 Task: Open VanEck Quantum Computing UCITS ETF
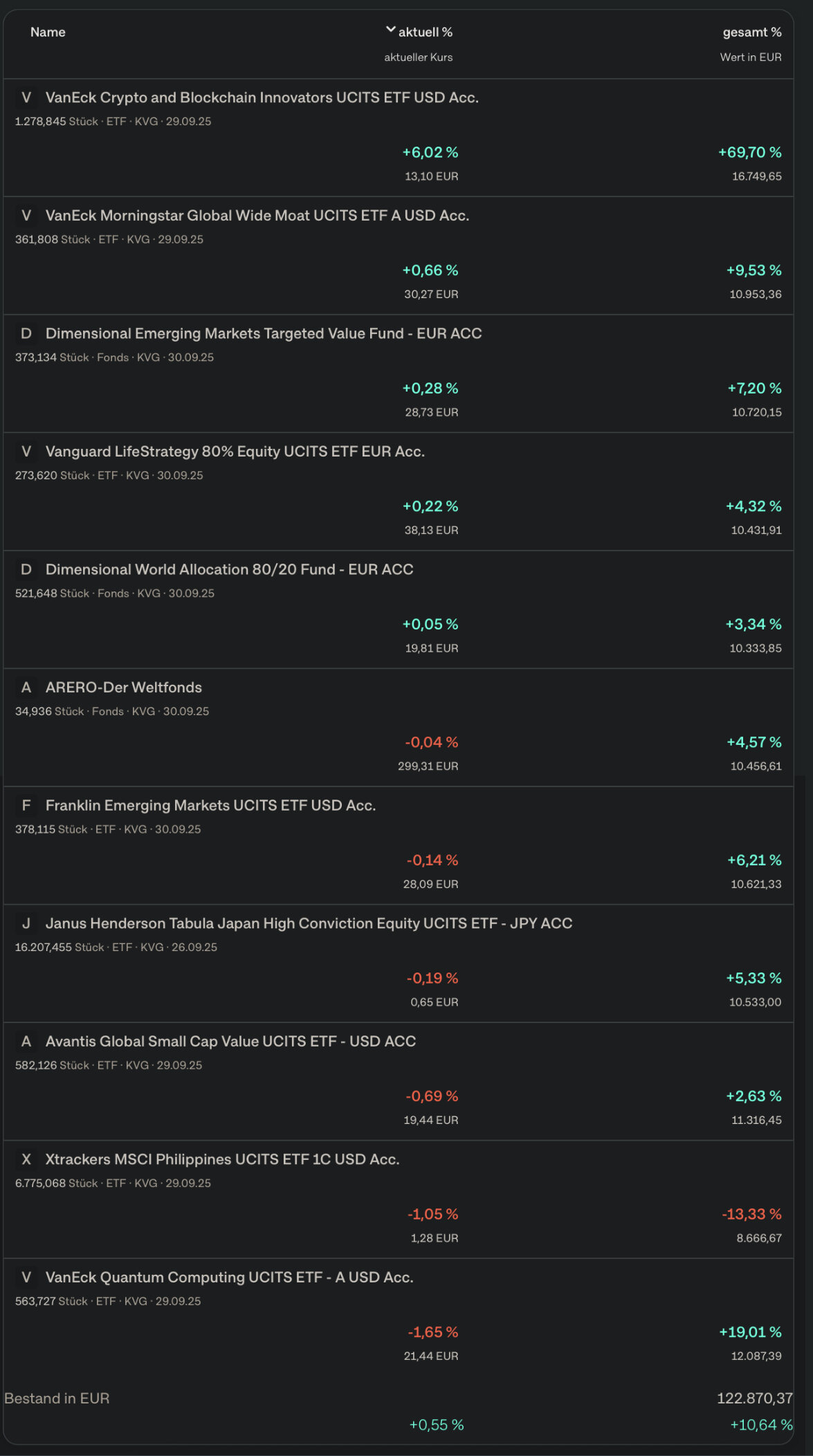click(229, 1278)
